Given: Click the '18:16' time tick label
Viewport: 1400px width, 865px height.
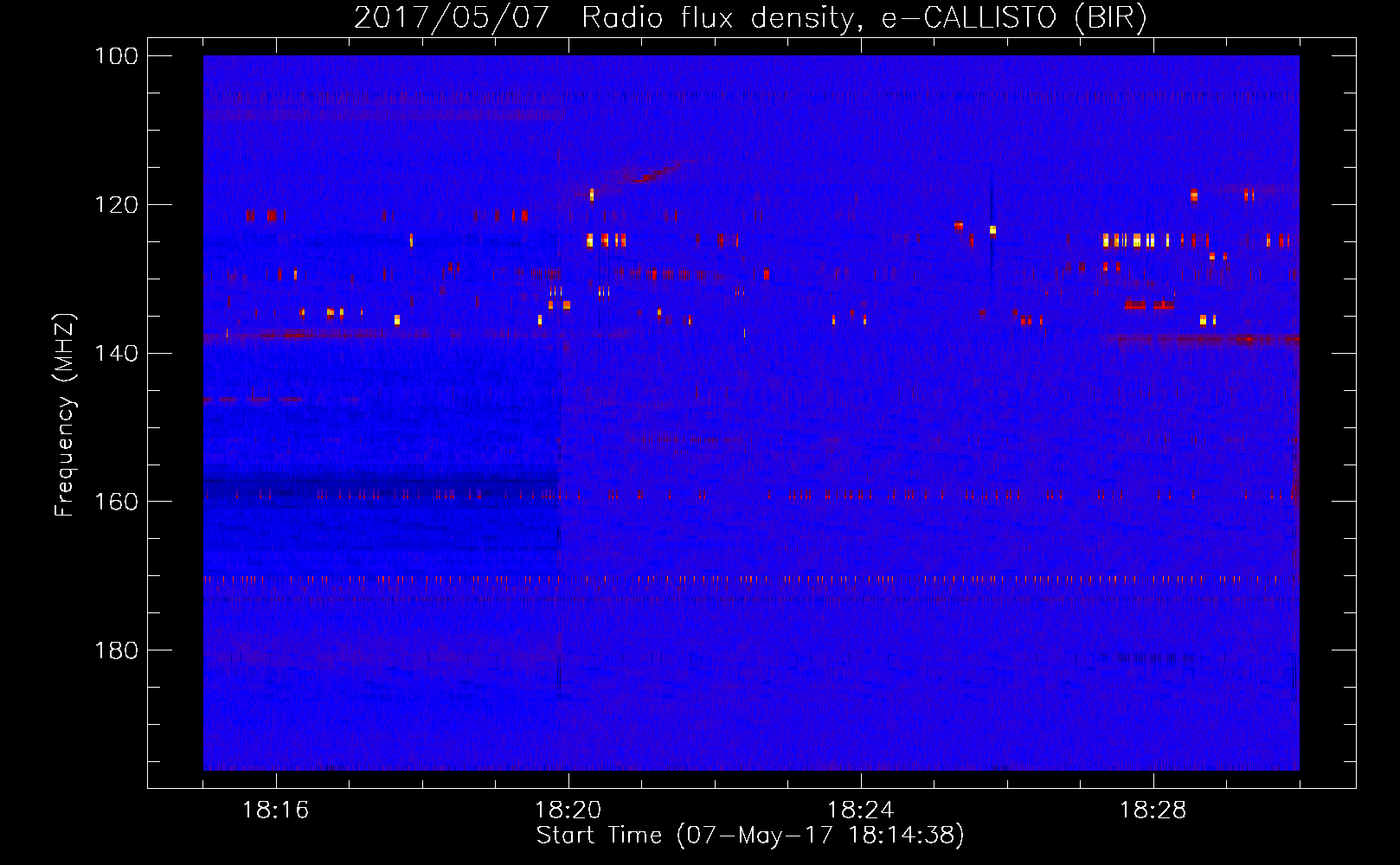Looking at the screenshot, I should (276, 811).
